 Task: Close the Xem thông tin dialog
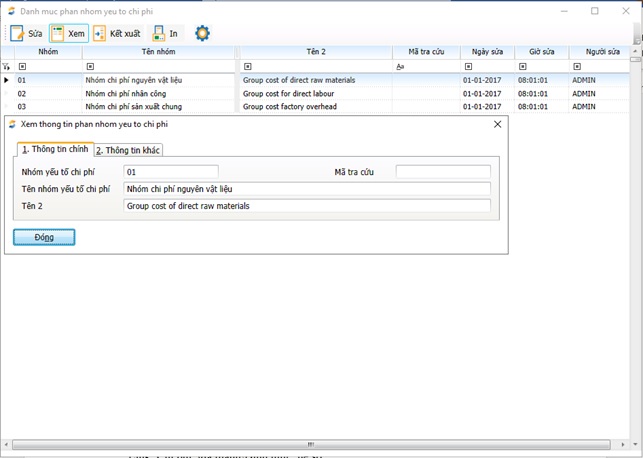click(x=498, y=124)
